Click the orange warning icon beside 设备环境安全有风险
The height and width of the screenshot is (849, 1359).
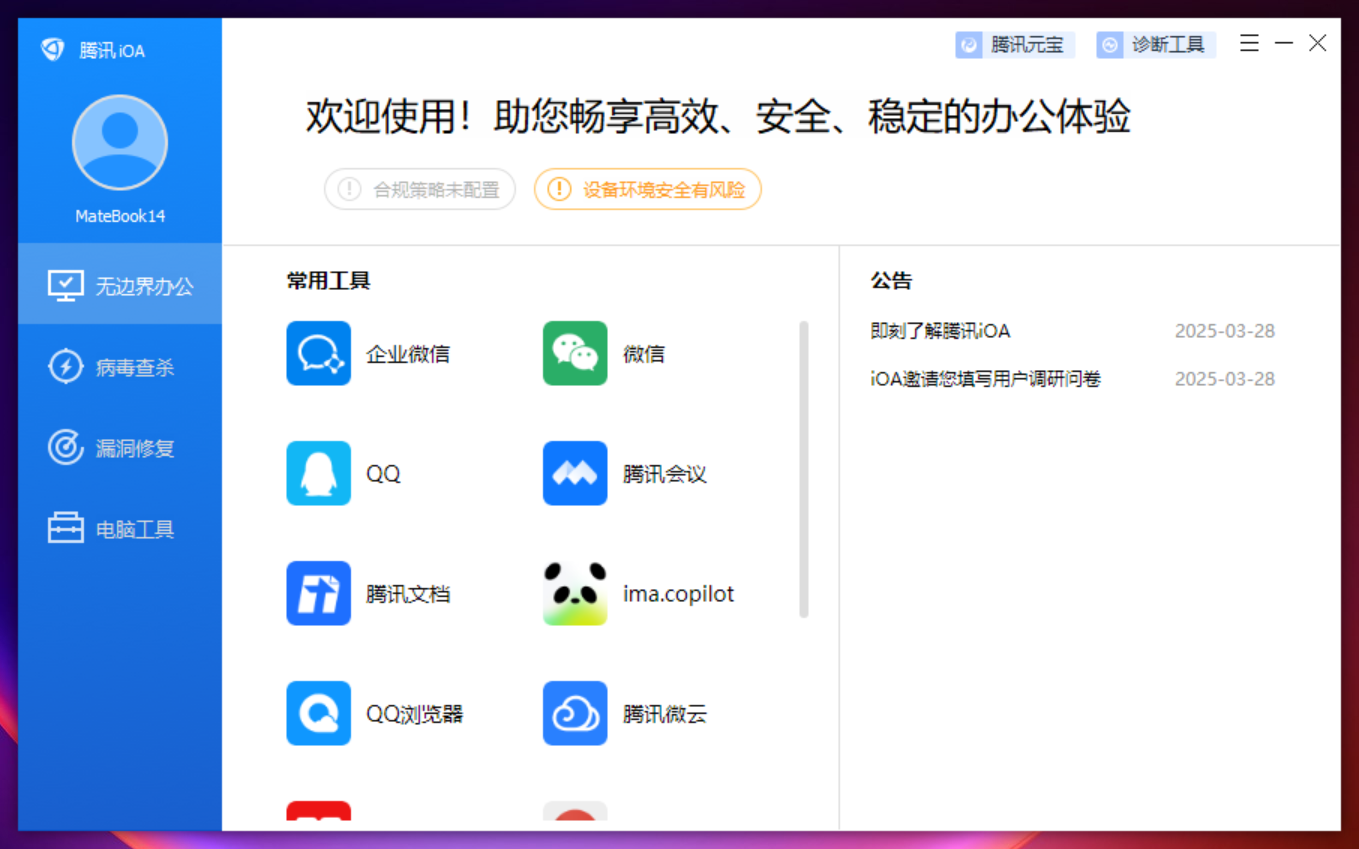pos(559,189)
